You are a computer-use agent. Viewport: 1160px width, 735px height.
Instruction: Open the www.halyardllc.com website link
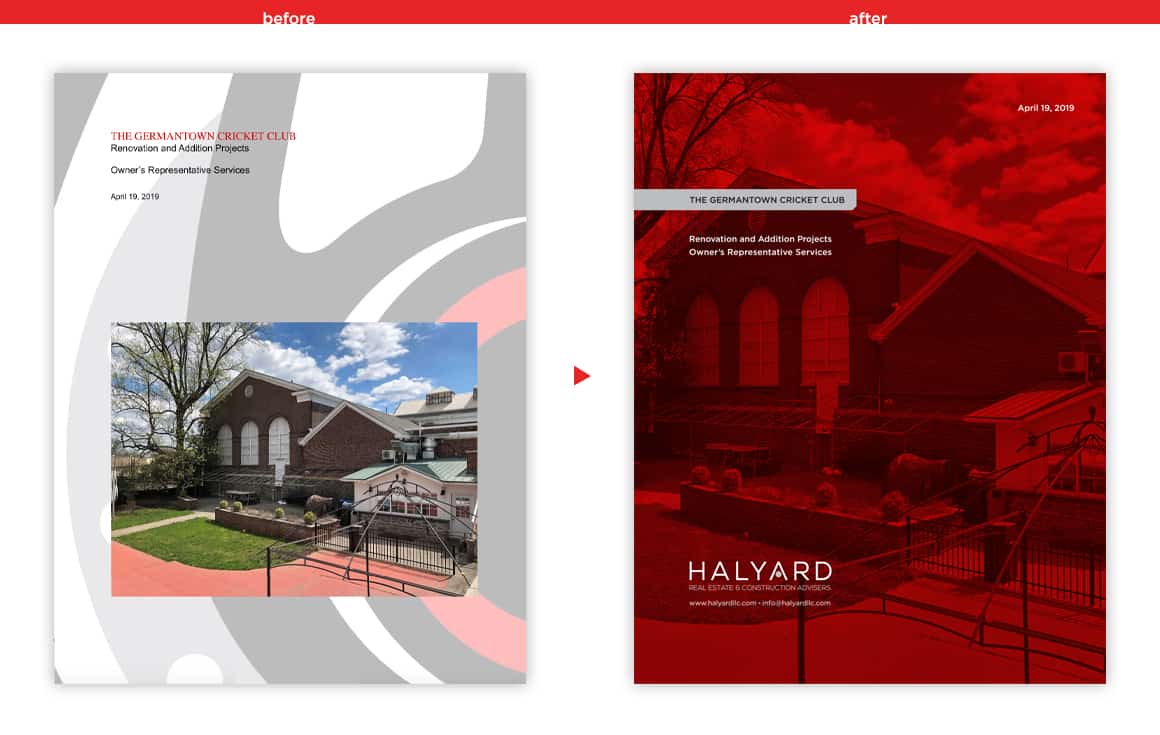tap(722, 603)
